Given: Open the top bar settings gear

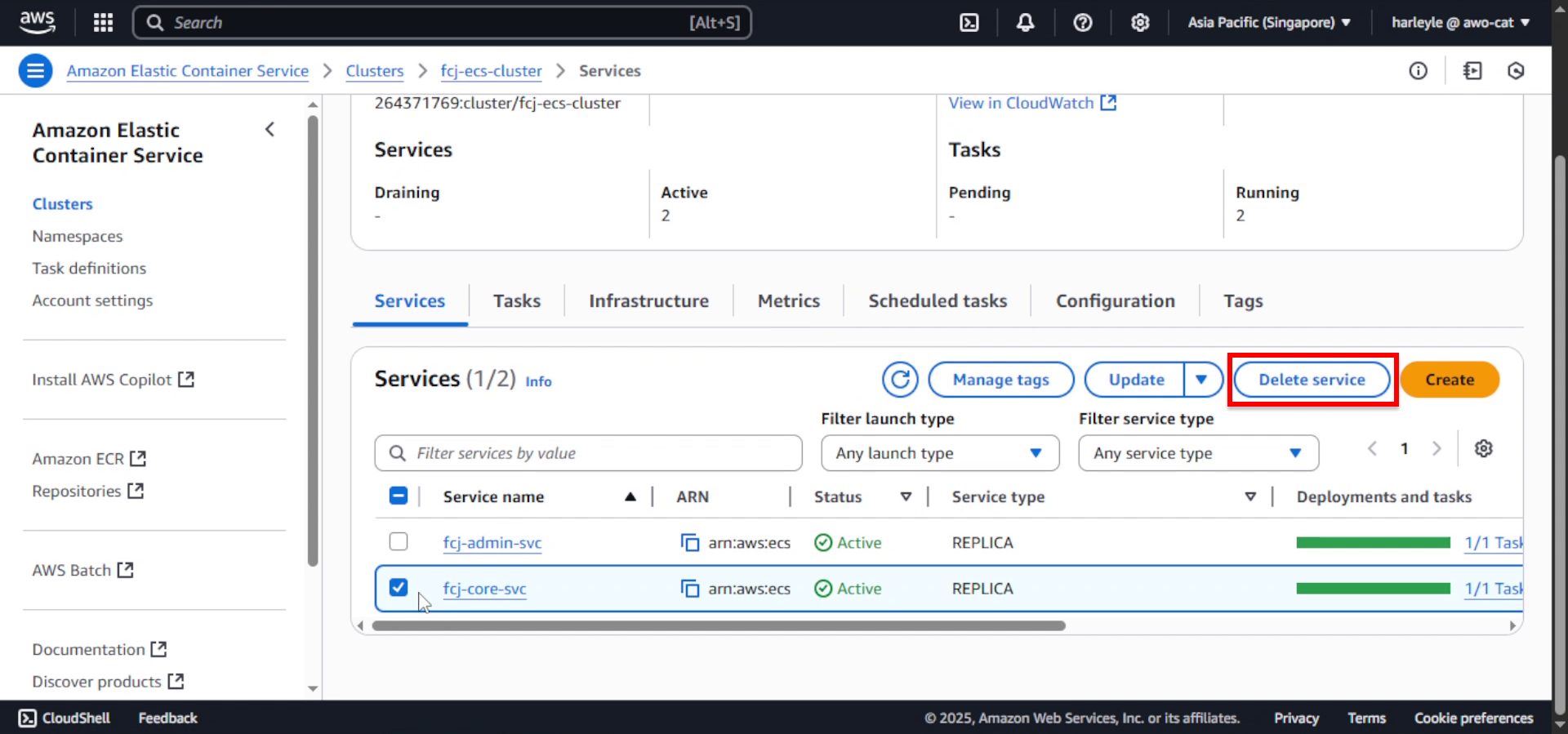Looking at the screenshot, I should [x=1140, y=22].
